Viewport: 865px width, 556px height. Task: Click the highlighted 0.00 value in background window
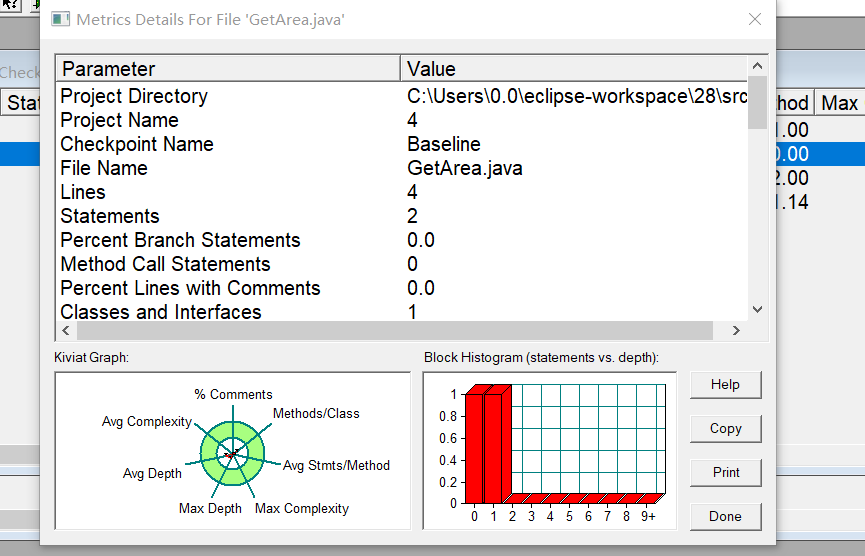791,154
